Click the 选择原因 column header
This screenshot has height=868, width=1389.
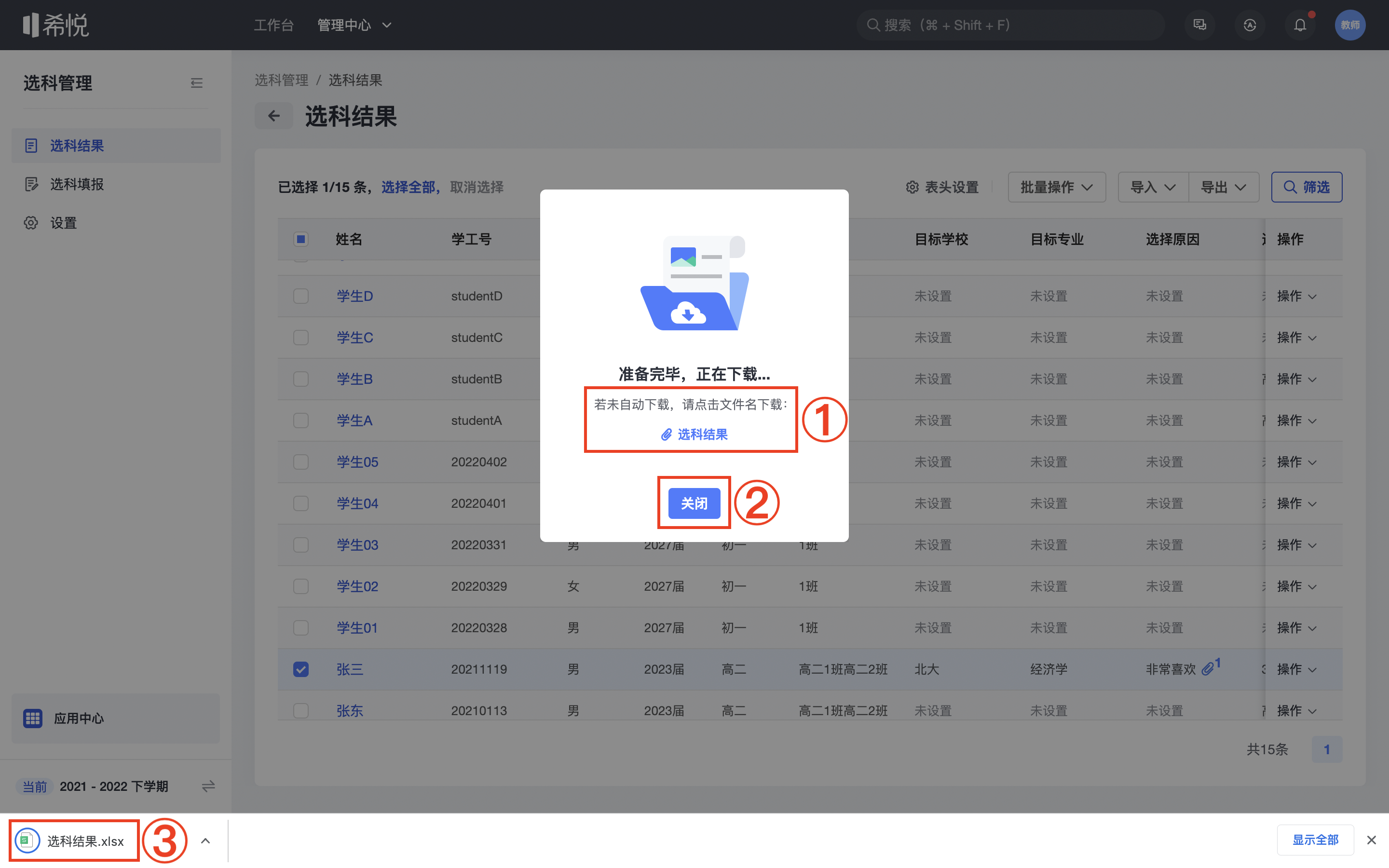1172,239
